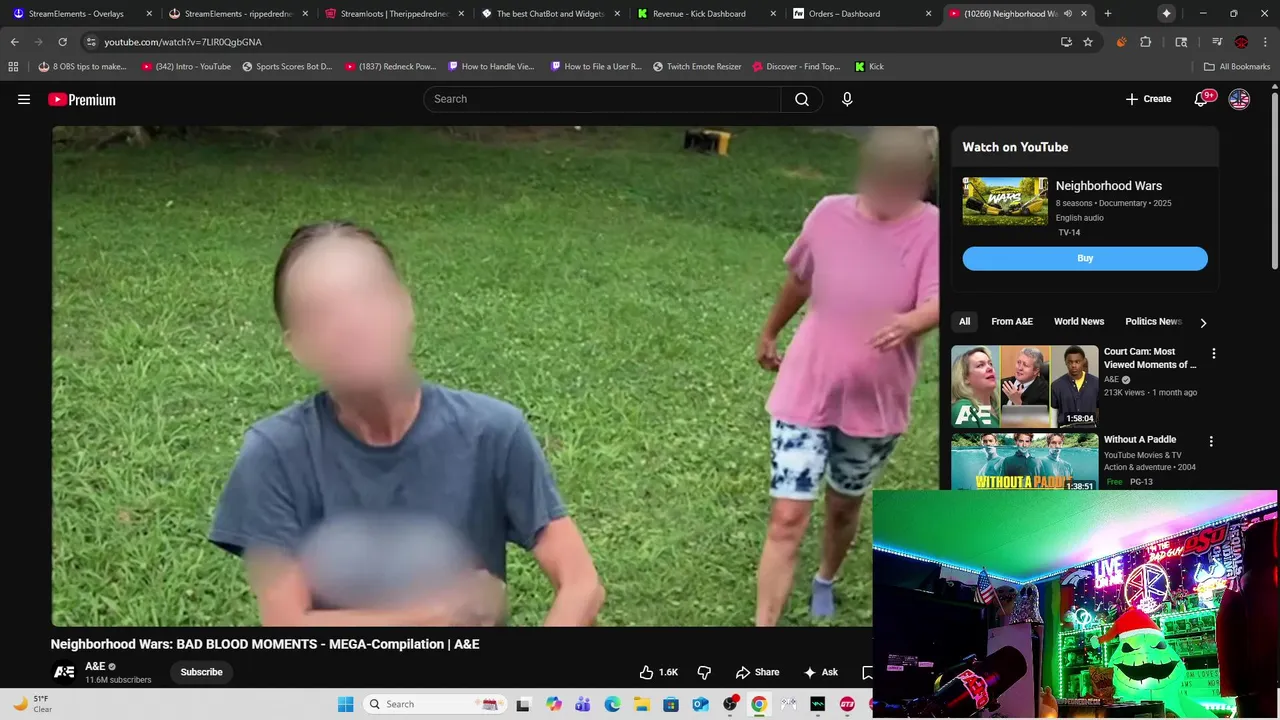Open Chrome media controls icon

click(1217, 42)
